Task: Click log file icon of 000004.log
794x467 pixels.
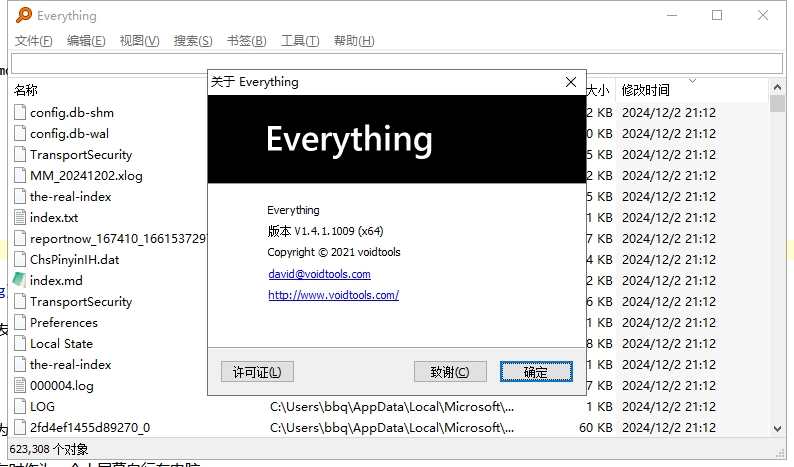Action: (20, 385)
